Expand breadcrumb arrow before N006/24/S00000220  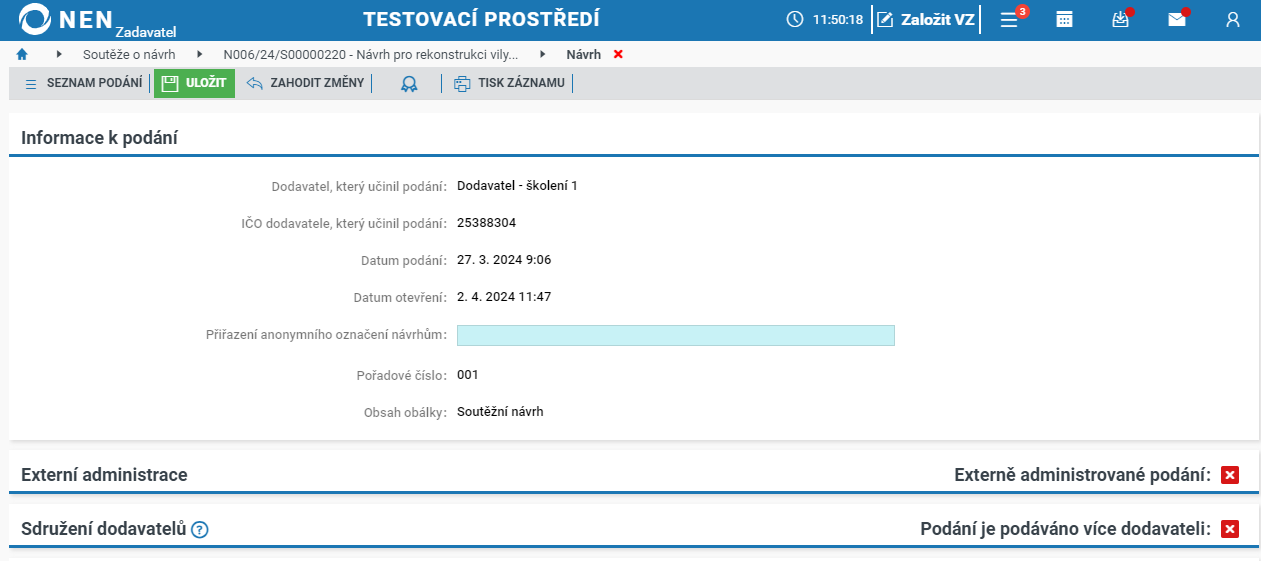200,54
